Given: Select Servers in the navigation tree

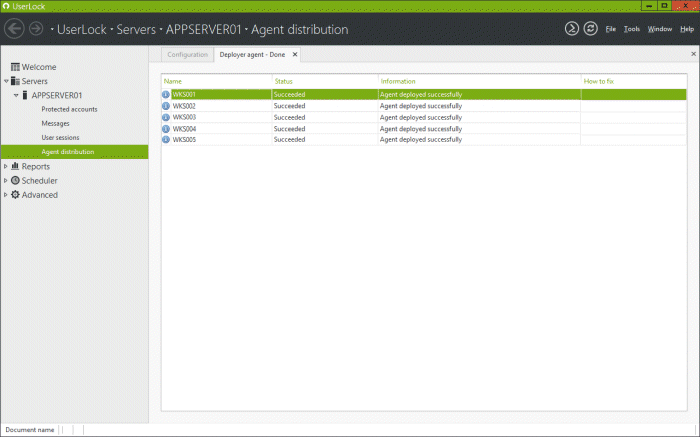Looking at the screenshot, I should [x=34, y=81].
